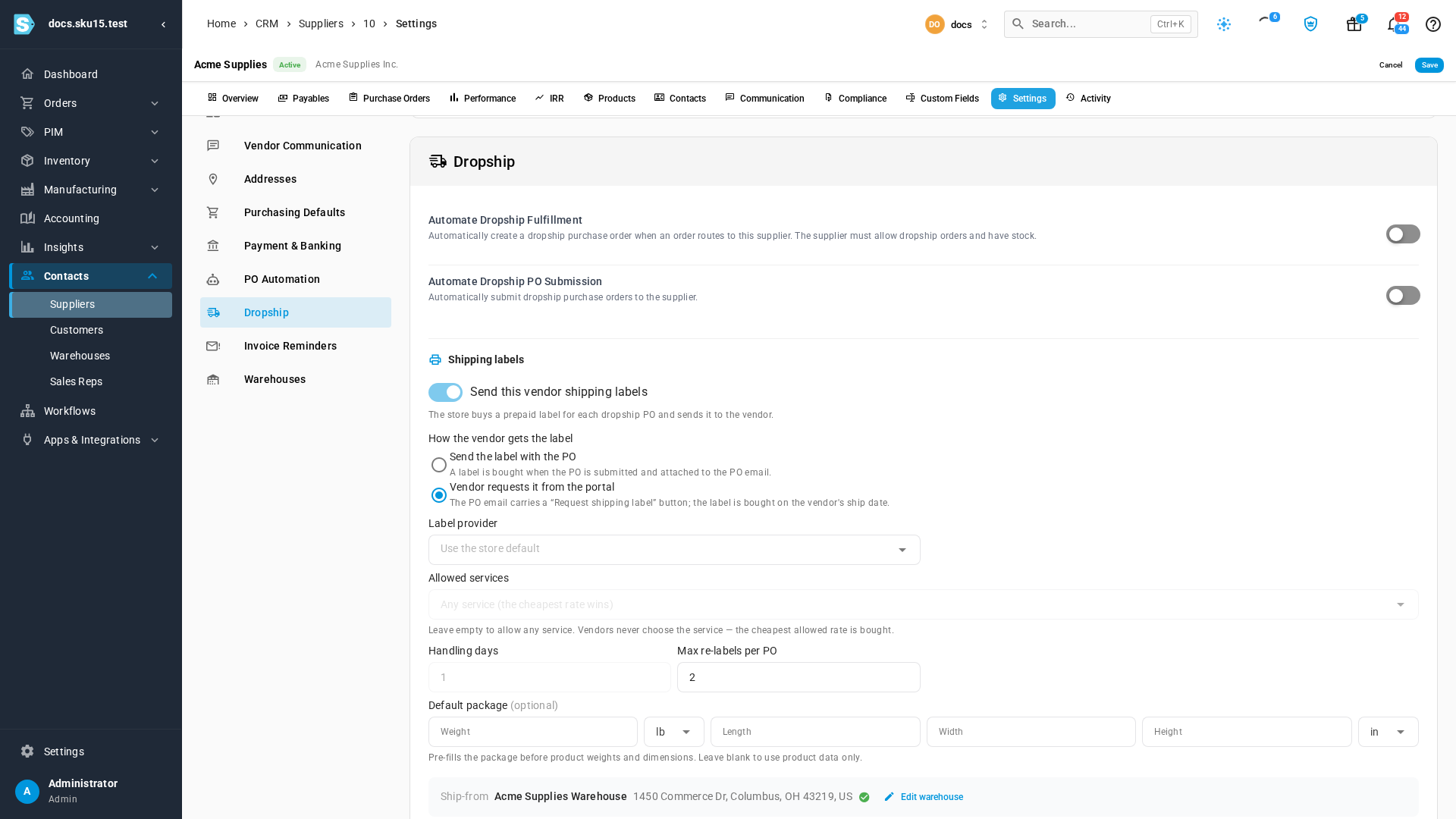Open the dimension unit in dropdown
The height and width of the screenshot is (819, 1456).
[1388, 732]
